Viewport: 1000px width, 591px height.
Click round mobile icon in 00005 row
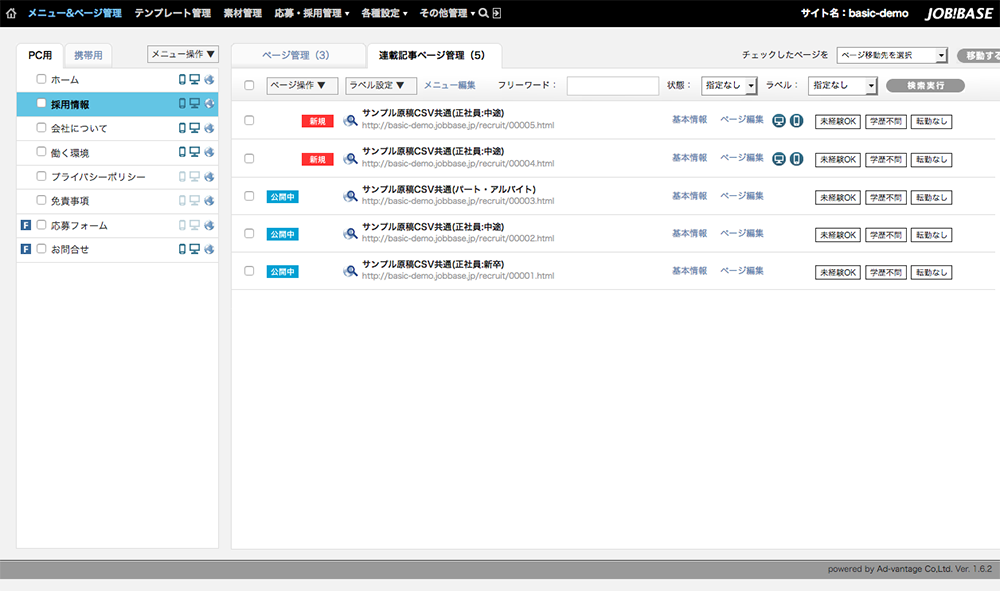pyautogui.click(x=797, y=120)
